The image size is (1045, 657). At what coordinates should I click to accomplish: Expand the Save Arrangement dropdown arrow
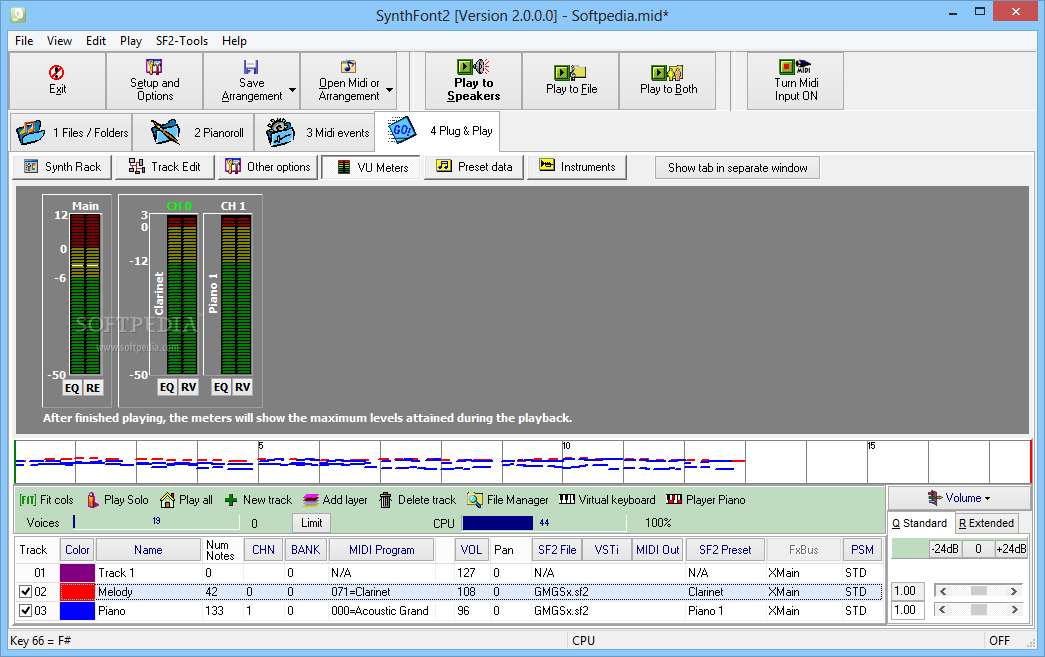pyautogui.click(x=292, y=90)
